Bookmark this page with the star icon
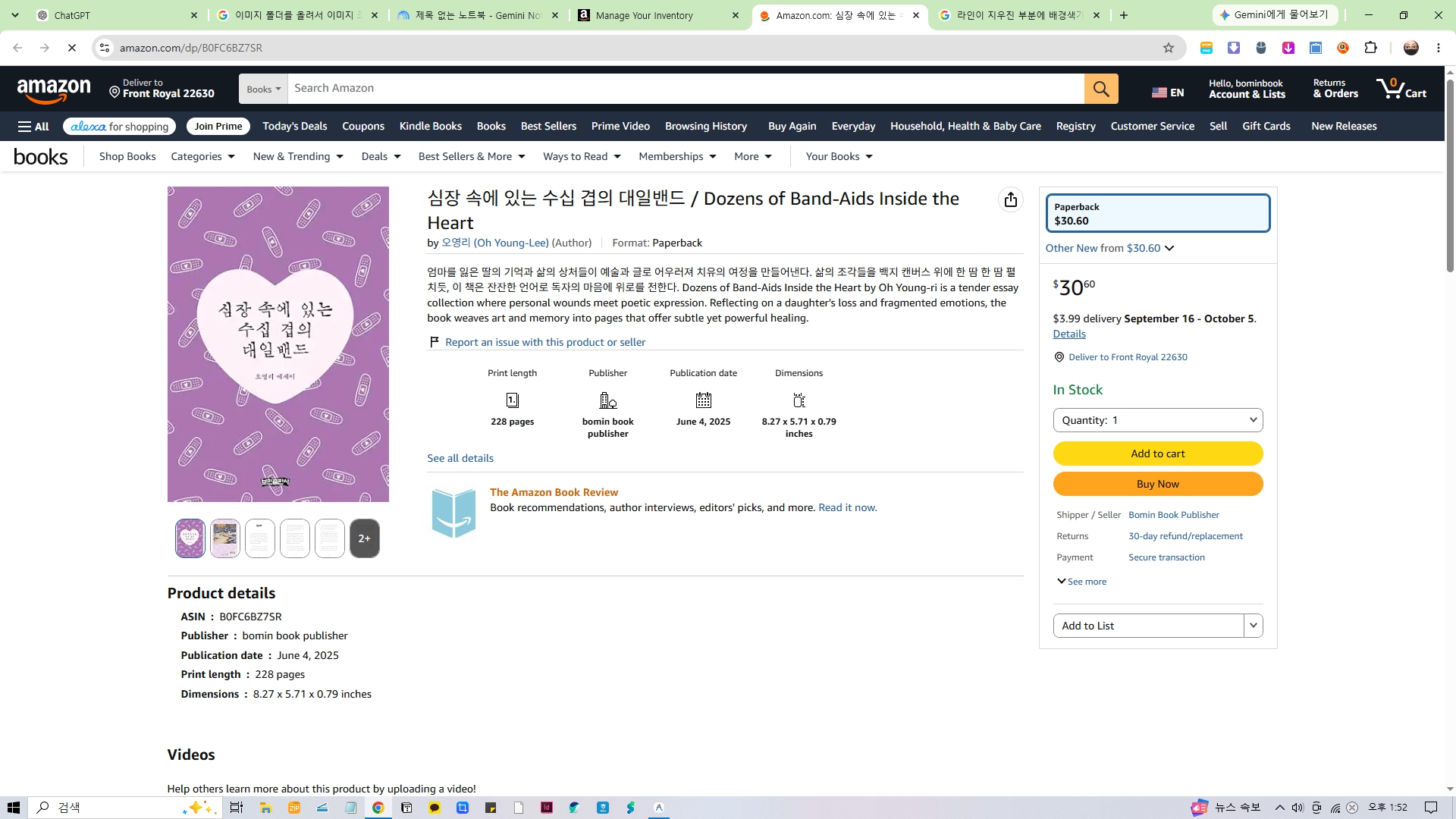The width and height of the screenshot is (1456, 819). pyautogui.click(x=1169, y=48)
